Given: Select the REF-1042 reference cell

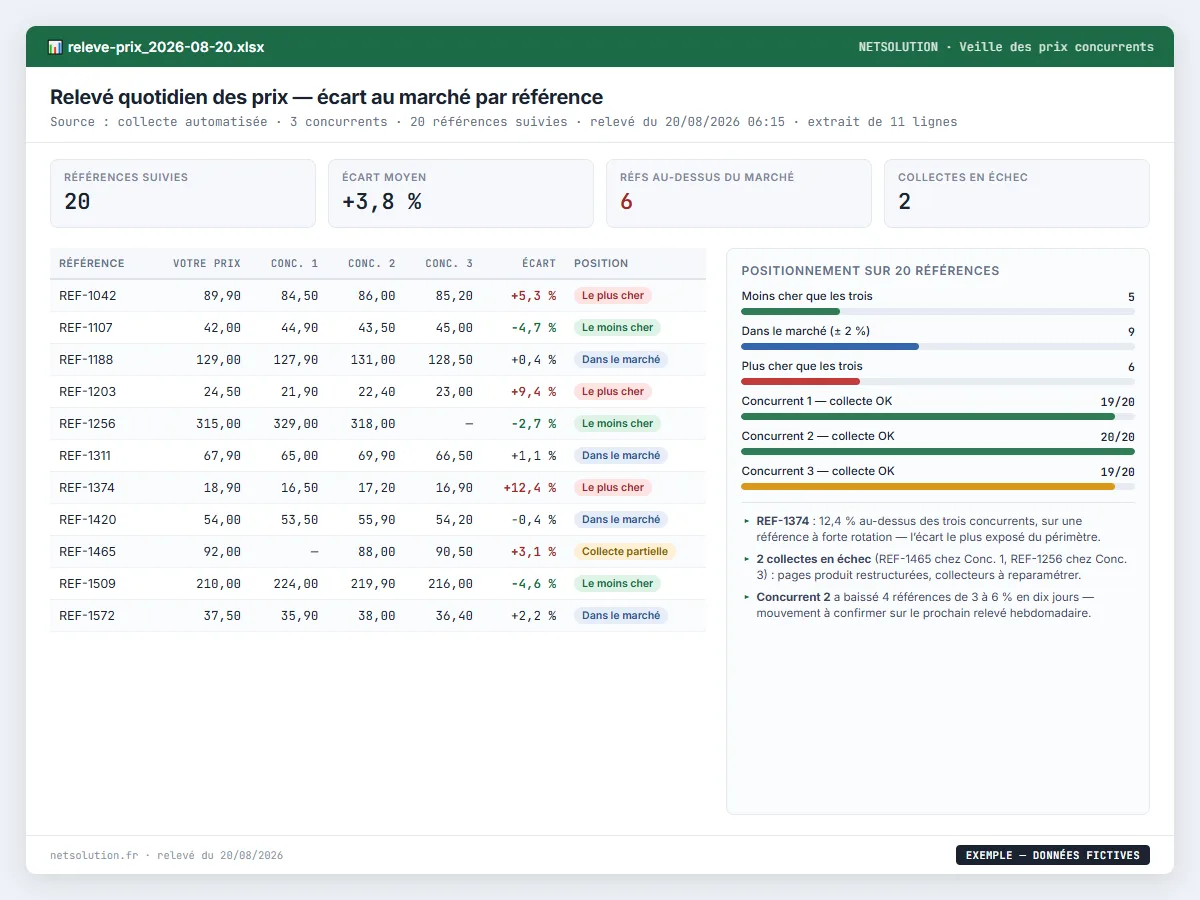Looking at the screenshot, I should [88, 296].
